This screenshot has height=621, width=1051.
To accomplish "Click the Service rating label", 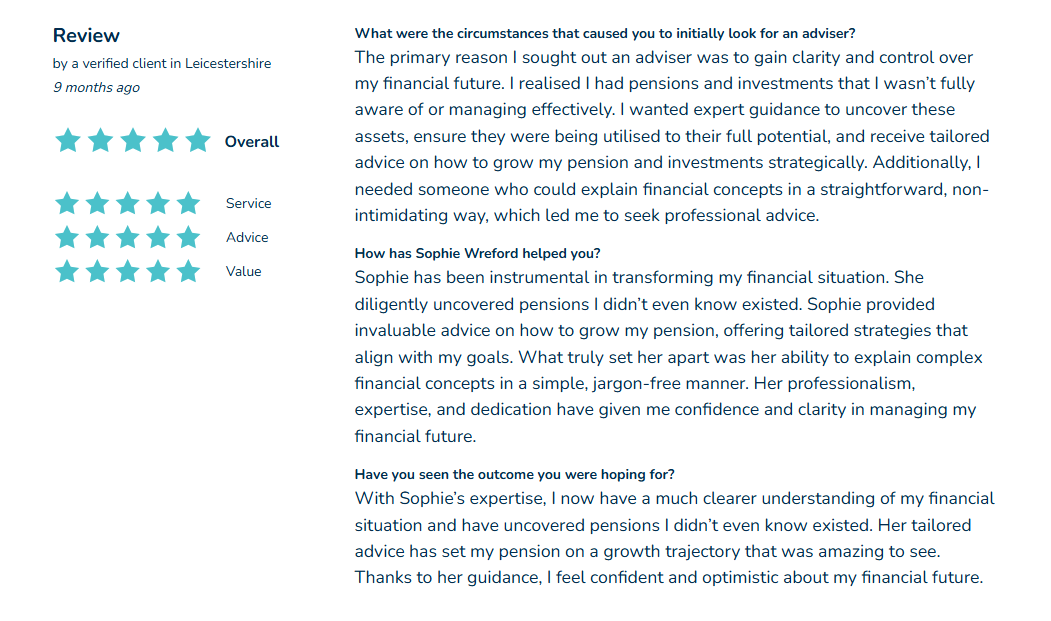I will point(249,204).
